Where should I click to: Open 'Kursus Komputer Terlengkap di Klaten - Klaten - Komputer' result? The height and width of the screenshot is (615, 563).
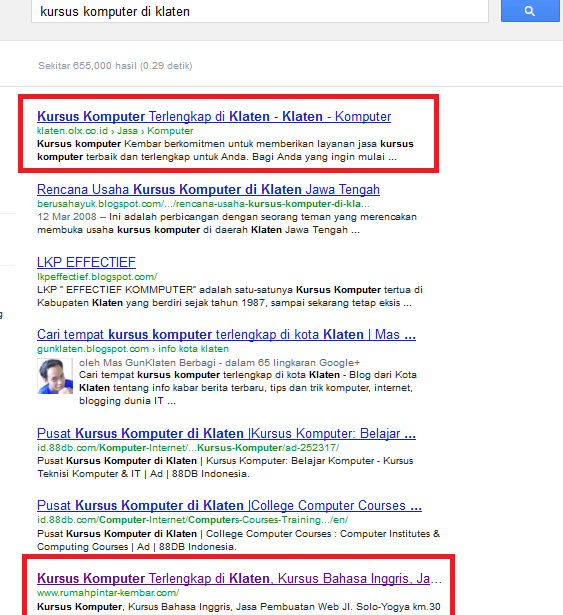click(214, 116)
